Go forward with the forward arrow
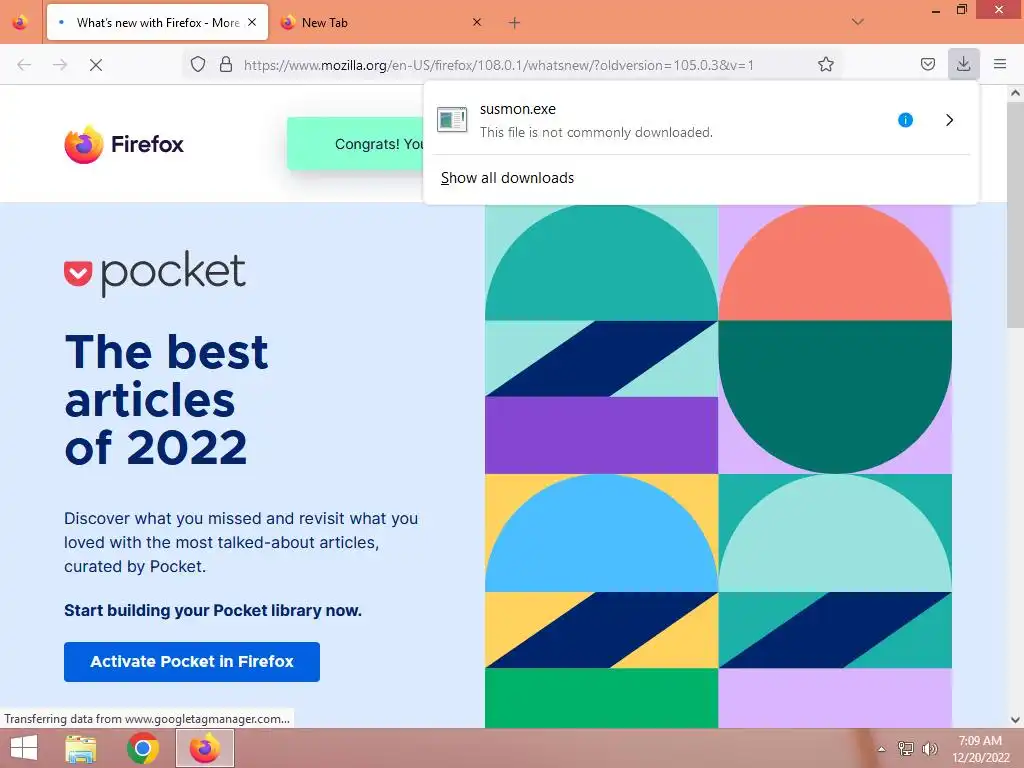The image size is (1024, 768). pos(60,64)
